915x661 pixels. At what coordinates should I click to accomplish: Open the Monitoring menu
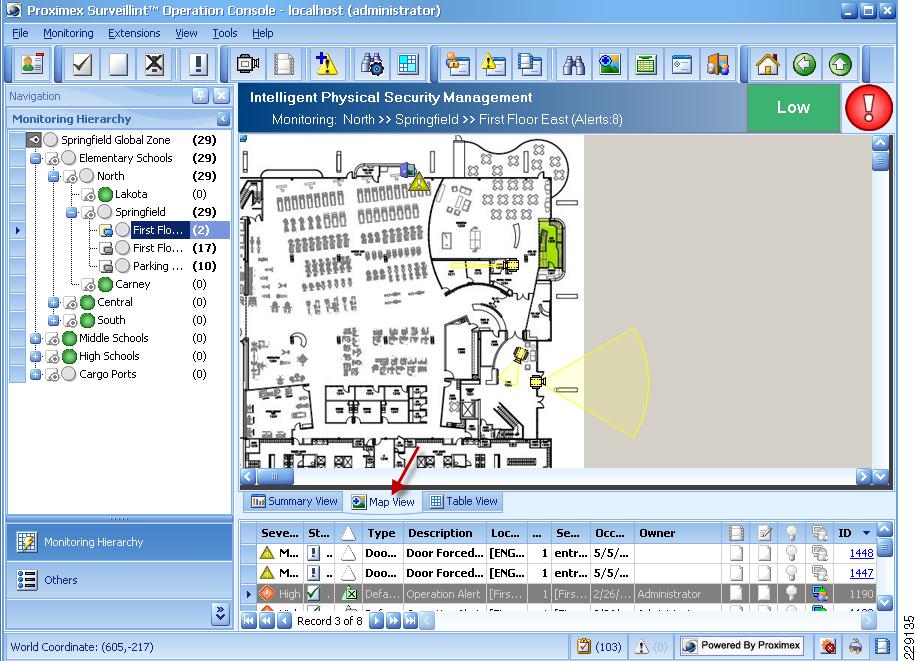(x=68, y=33)
